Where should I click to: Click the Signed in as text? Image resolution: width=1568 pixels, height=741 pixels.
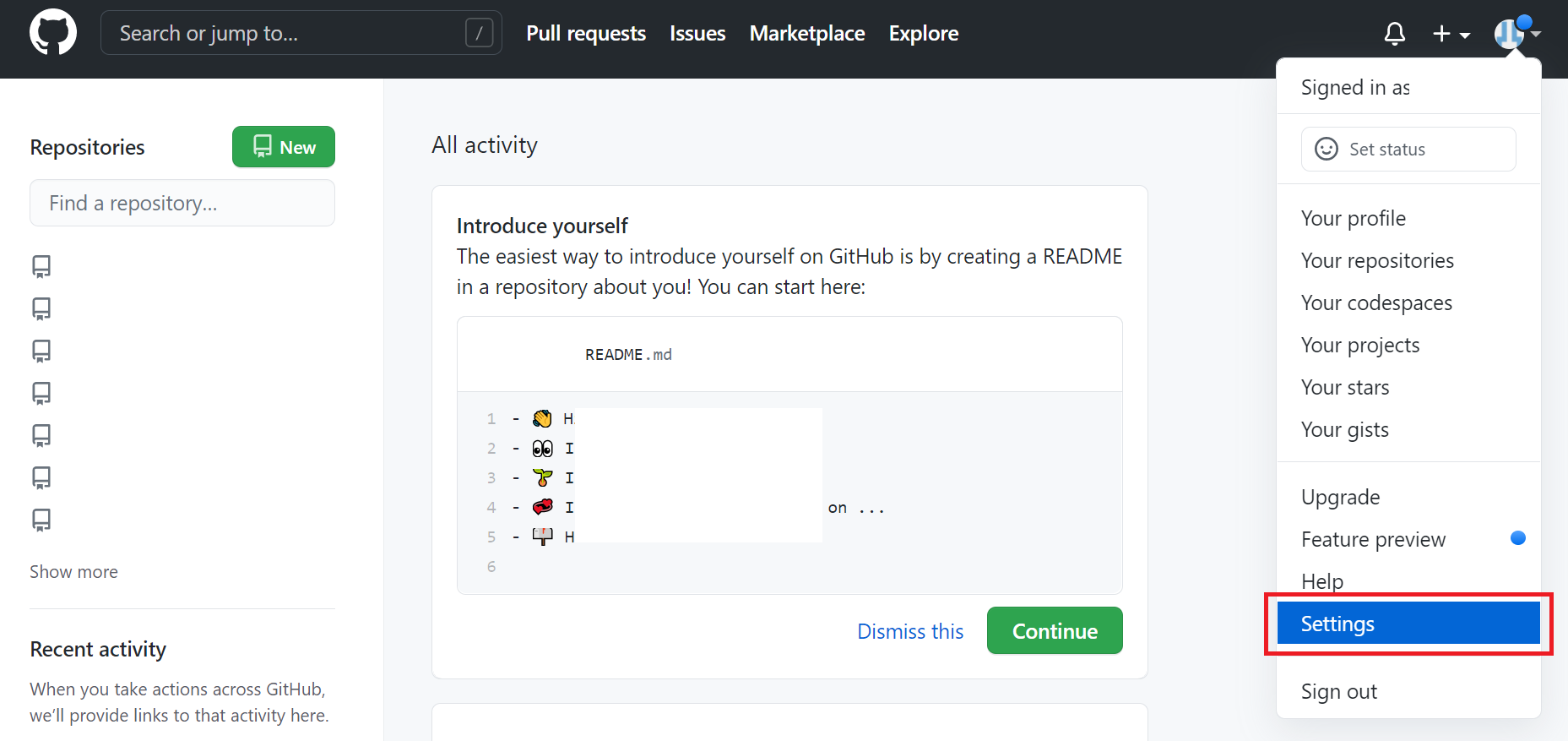point(1355,88)
